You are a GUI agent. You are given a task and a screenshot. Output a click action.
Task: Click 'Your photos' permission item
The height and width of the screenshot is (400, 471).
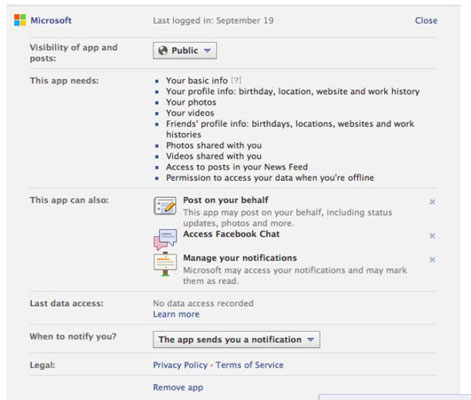(191, 102)
